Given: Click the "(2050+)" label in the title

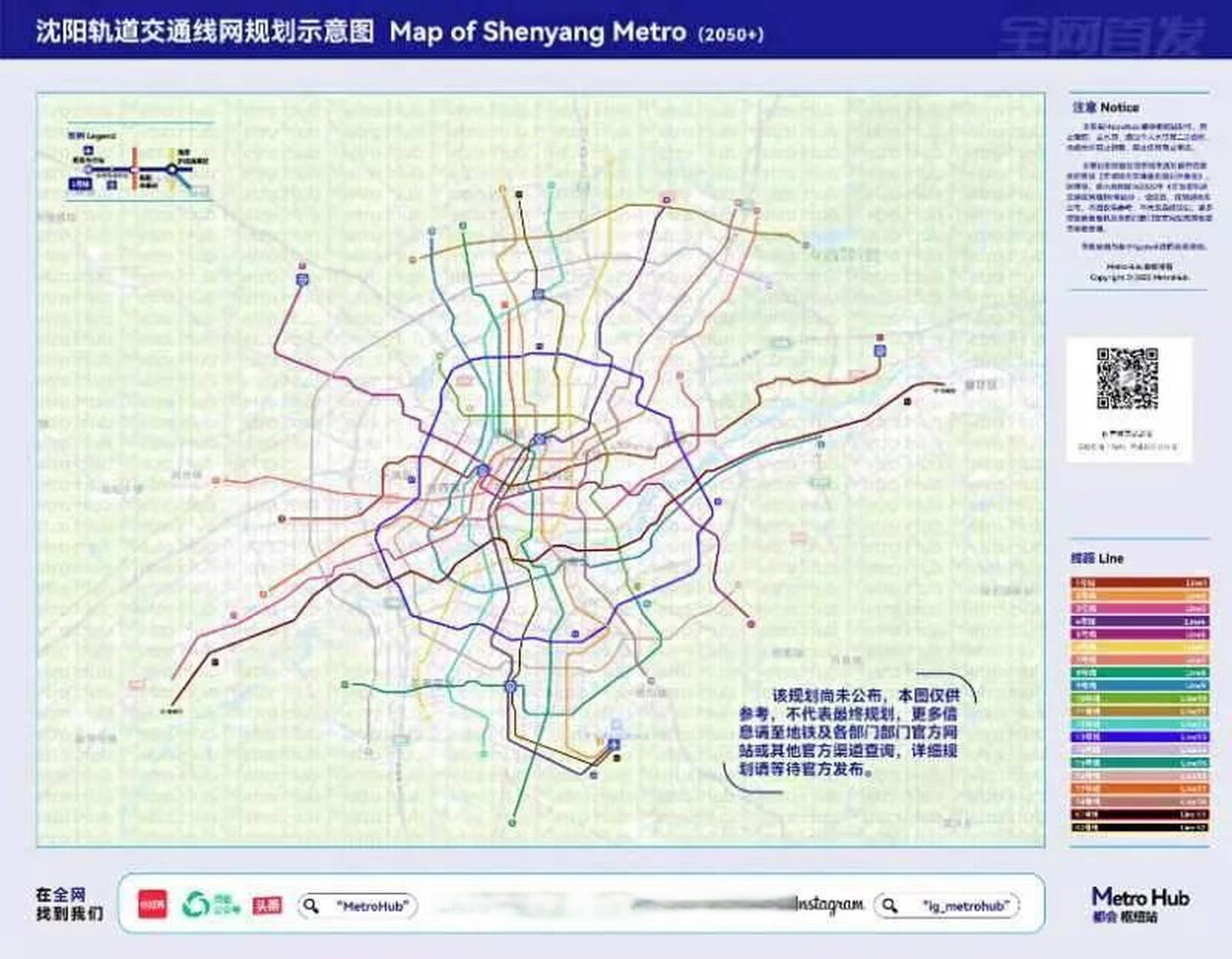Looking at the screenshot, I should pos(731,34).
